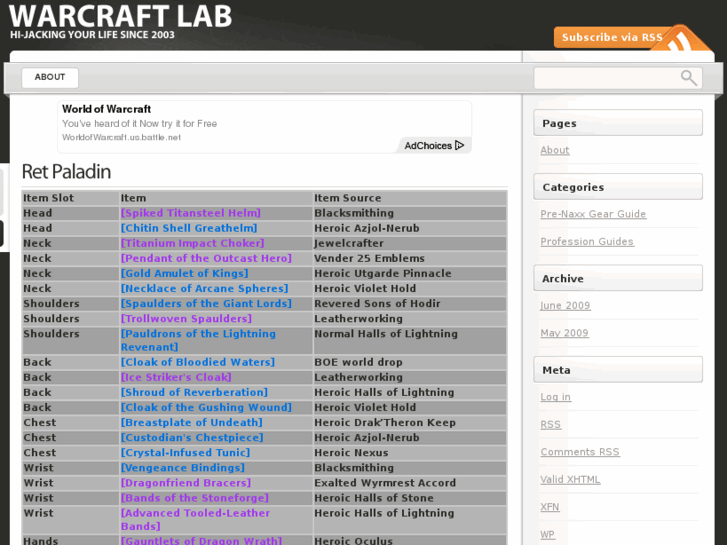
Task: Open Cloak of Bloodied Waters item
Action: [198, 362]
